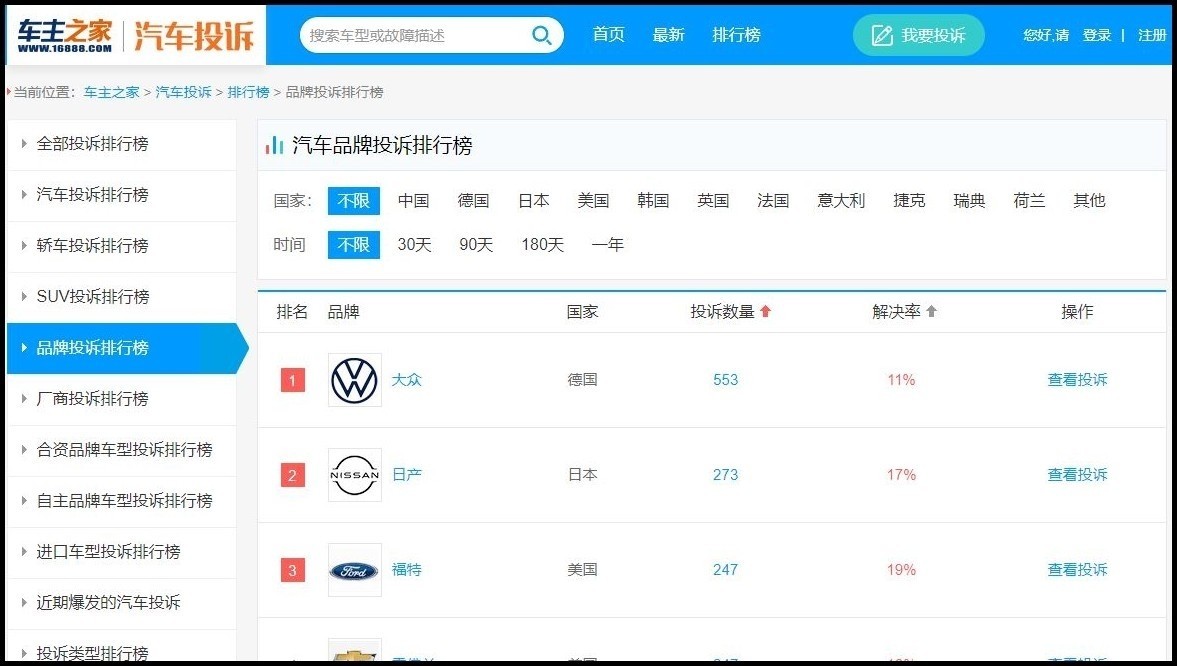
Task: Set time filter to 一年
Action: point(607,245)
